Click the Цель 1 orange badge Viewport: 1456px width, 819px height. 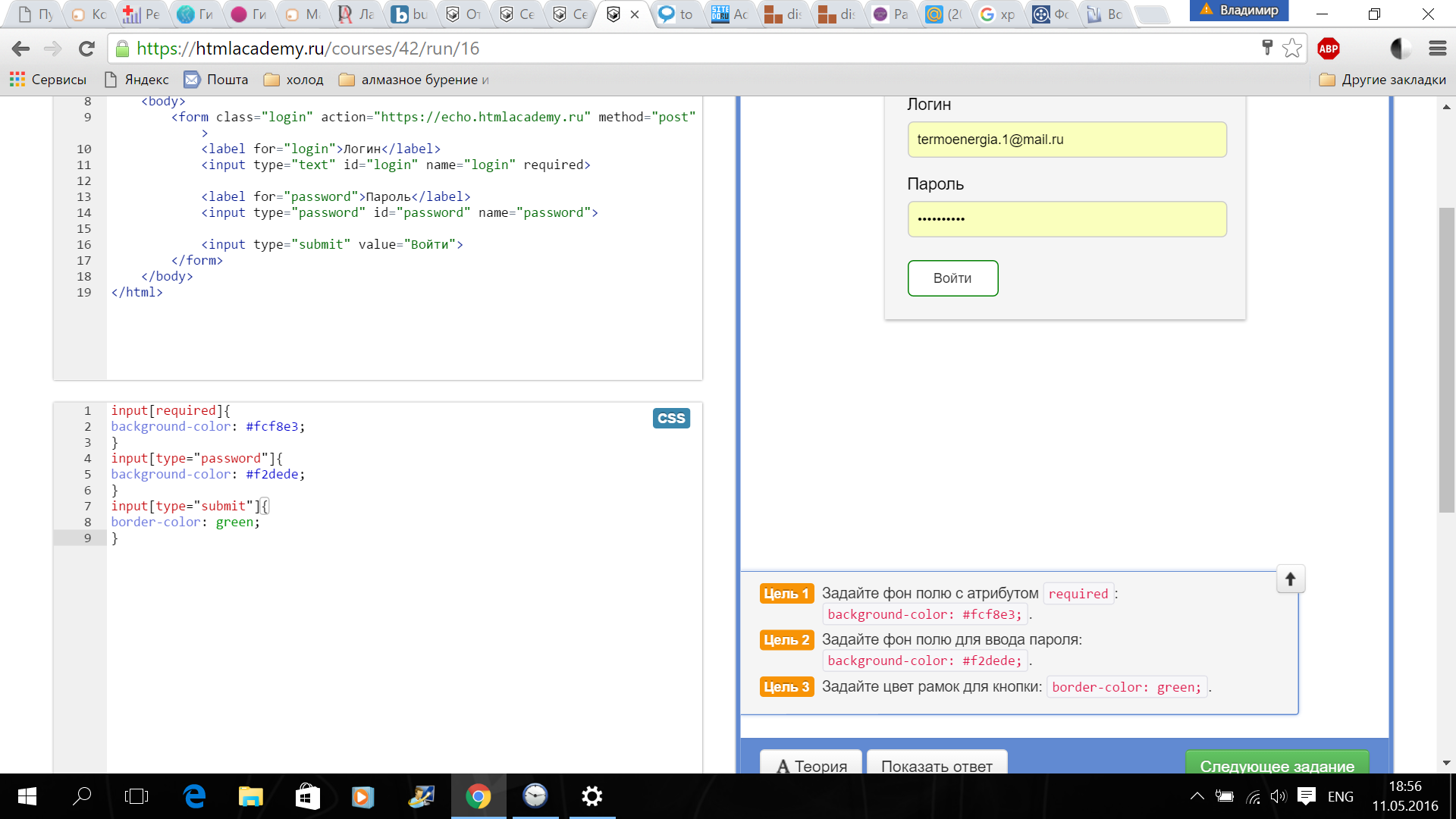click(x=786, y=594)
